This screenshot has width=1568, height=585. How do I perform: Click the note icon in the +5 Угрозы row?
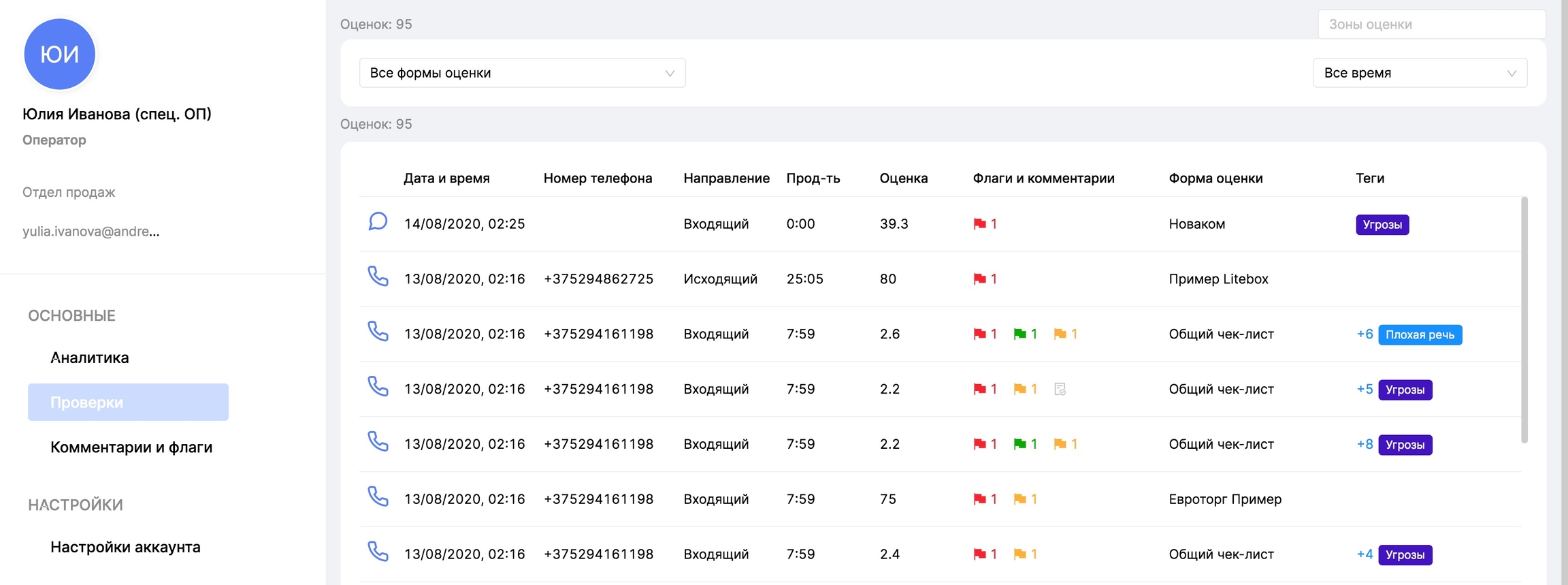pyautogui.click(x=1060, y=390)
